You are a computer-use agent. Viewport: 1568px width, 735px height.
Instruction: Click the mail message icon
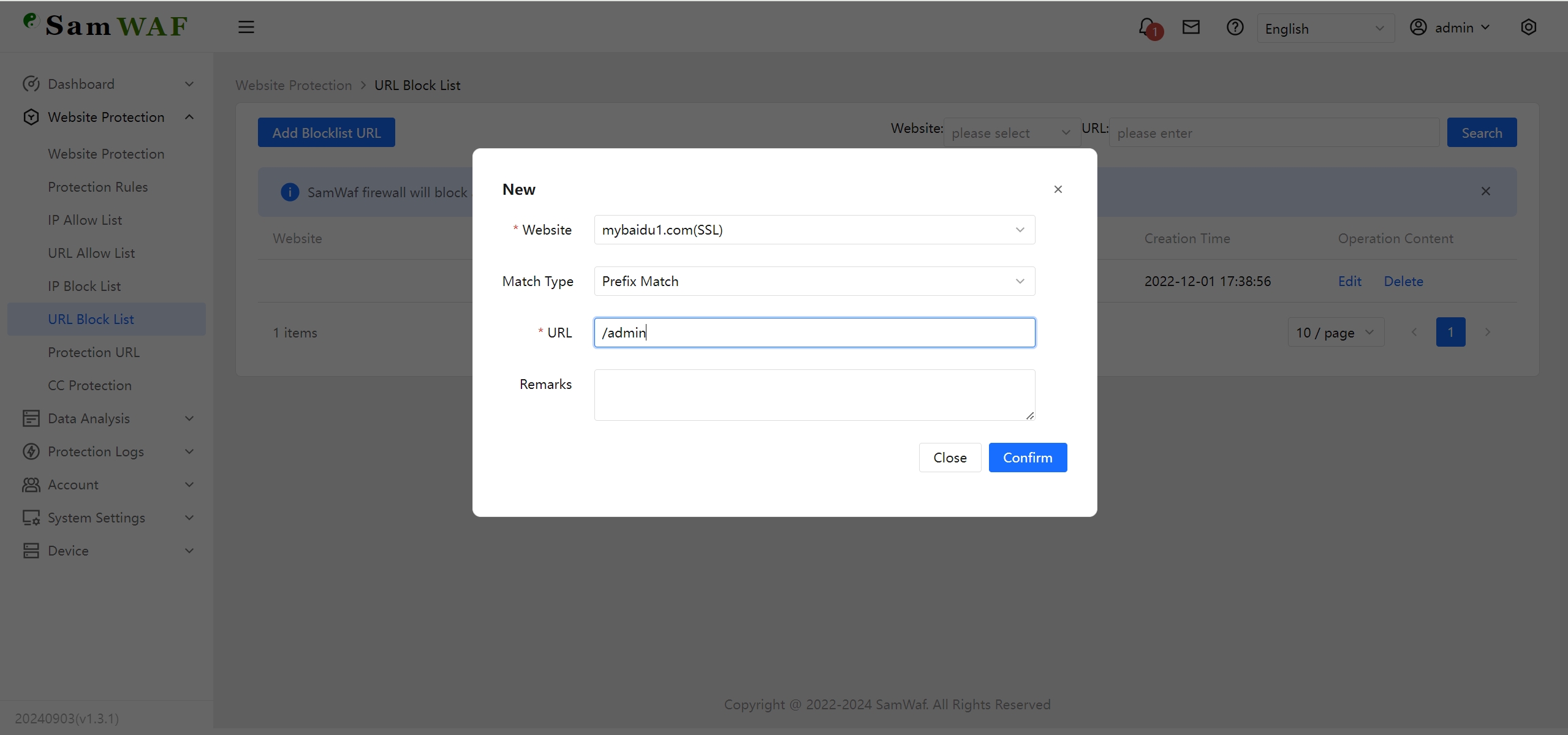click(x=1191, y=27)
